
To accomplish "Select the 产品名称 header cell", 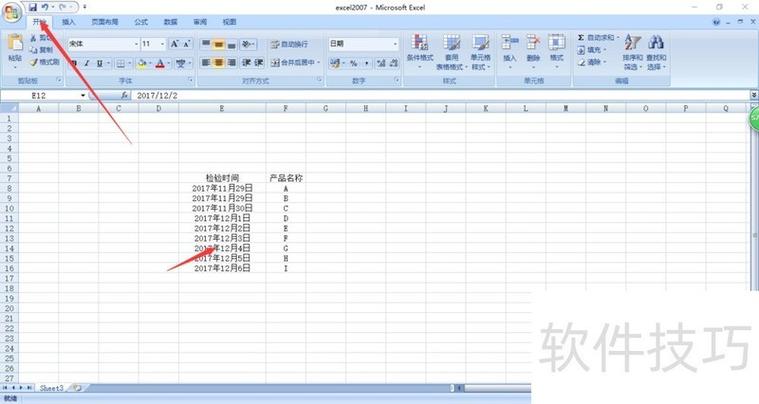I will pyautogui.click(x=286, y=178).
